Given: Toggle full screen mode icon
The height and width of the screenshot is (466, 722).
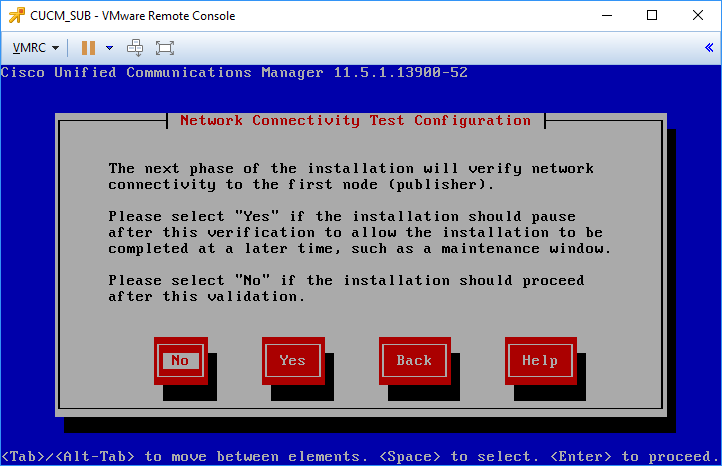Looking at the screenshot, I should pyautogui.click(x=165, y=48).
